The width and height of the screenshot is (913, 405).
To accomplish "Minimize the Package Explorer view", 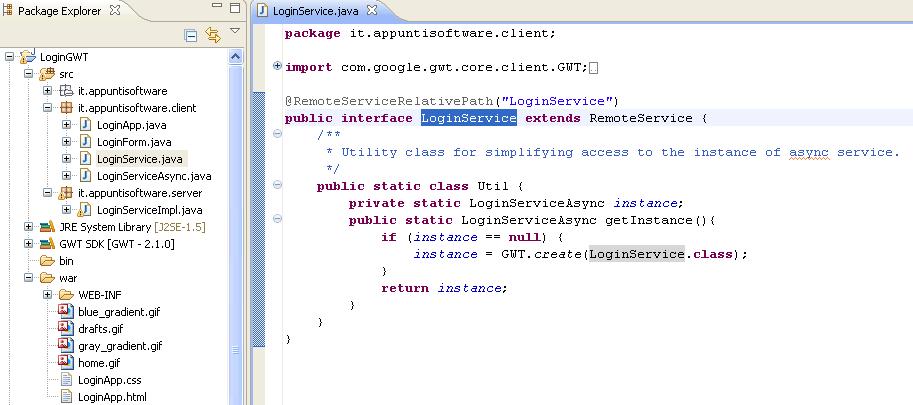I will click(x=217, y=5).
